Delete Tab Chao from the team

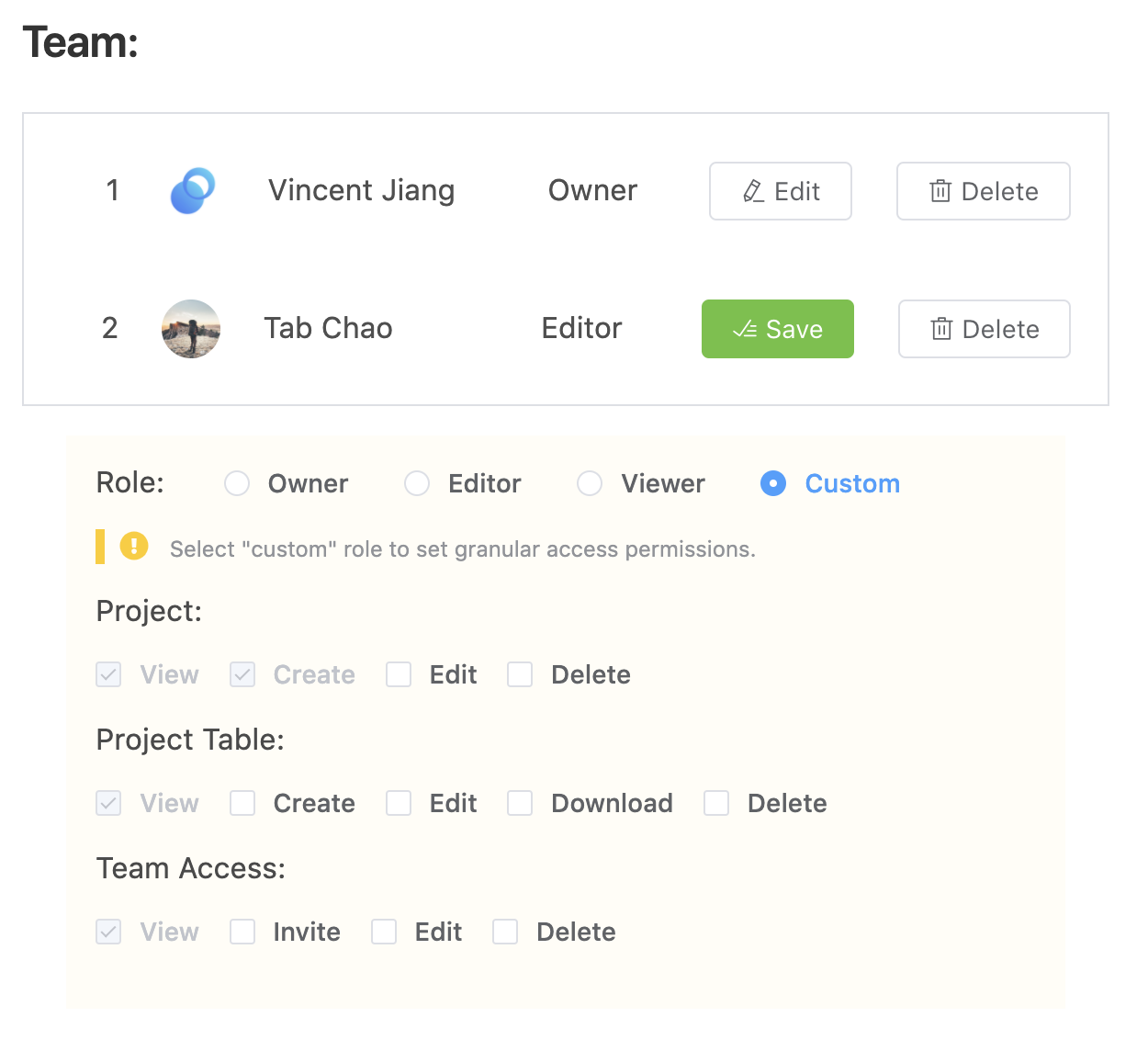coord(984,329)
